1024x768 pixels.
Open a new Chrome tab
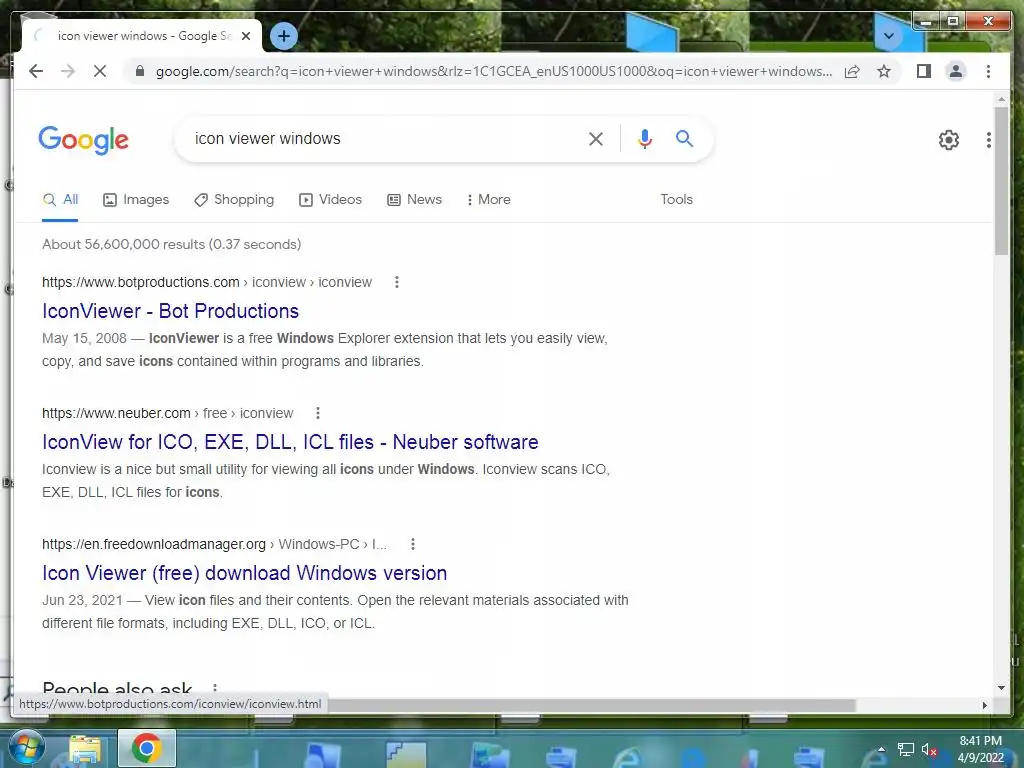coord(283,36)
